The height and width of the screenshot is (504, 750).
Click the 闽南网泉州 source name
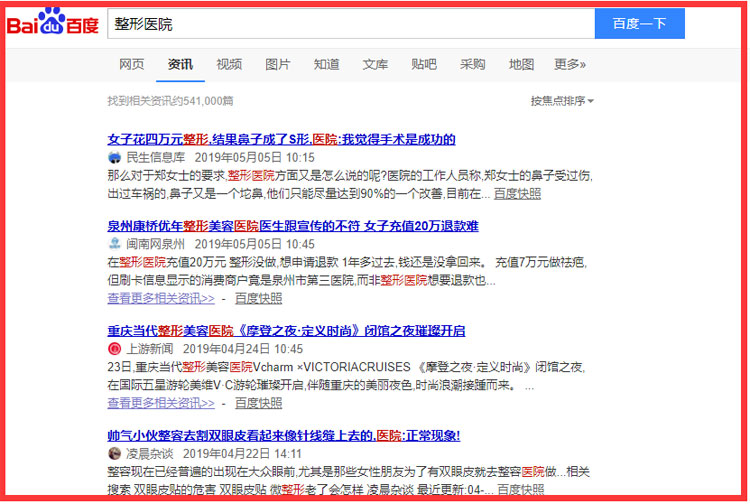click(x=155, y=244)
